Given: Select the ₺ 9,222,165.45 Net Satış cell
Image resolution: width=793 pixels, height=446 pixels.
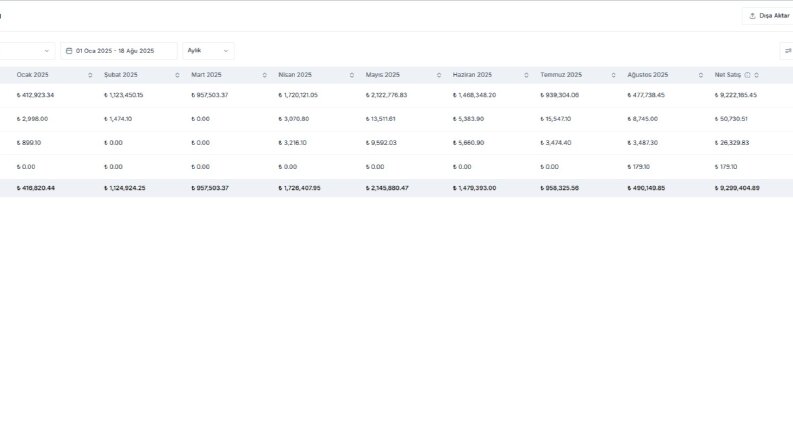Looking at the screenshot, I should (736, 95).
